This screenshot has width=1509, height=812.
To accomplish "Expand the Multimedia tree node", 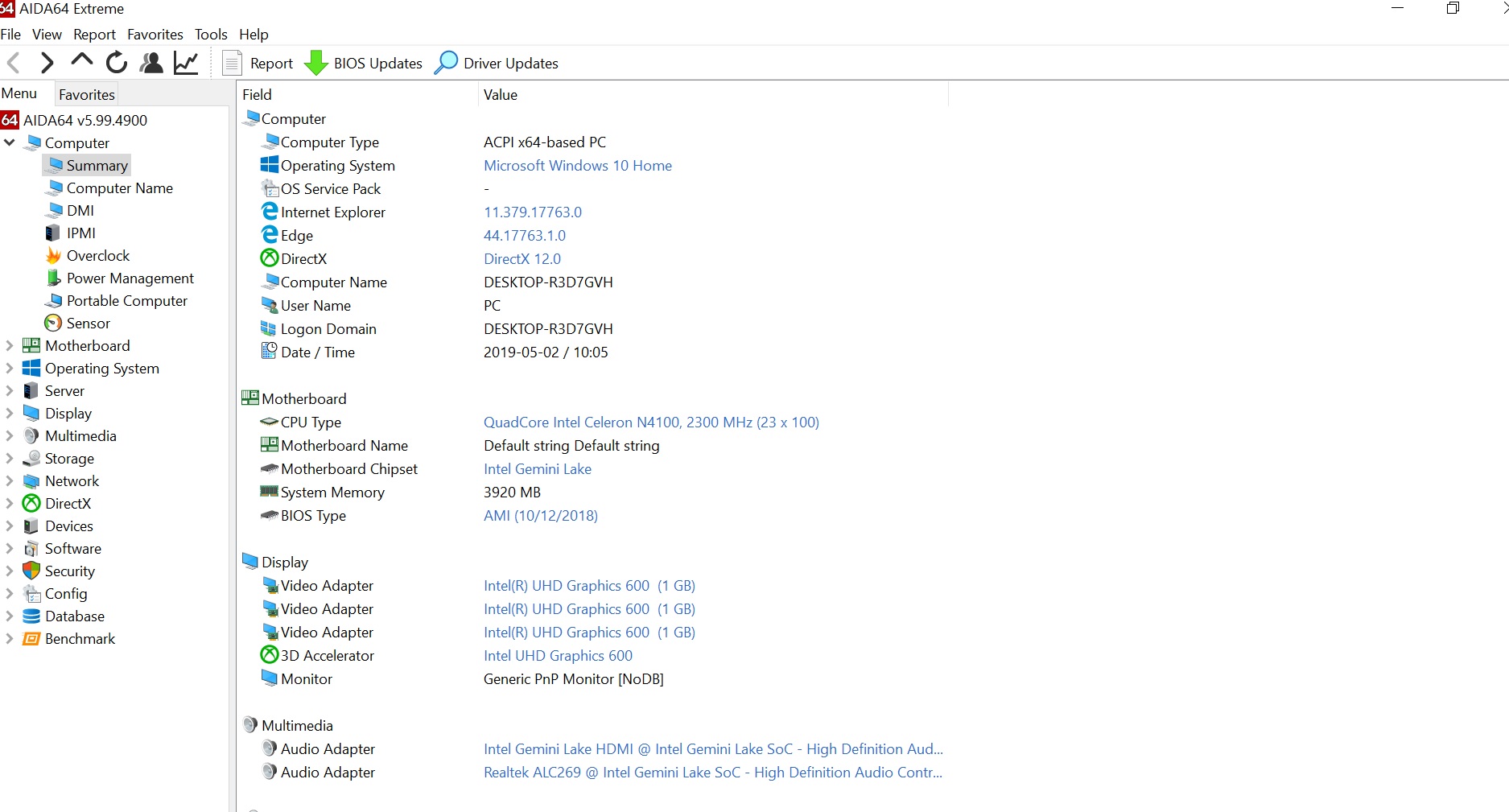I will point(10,435).
